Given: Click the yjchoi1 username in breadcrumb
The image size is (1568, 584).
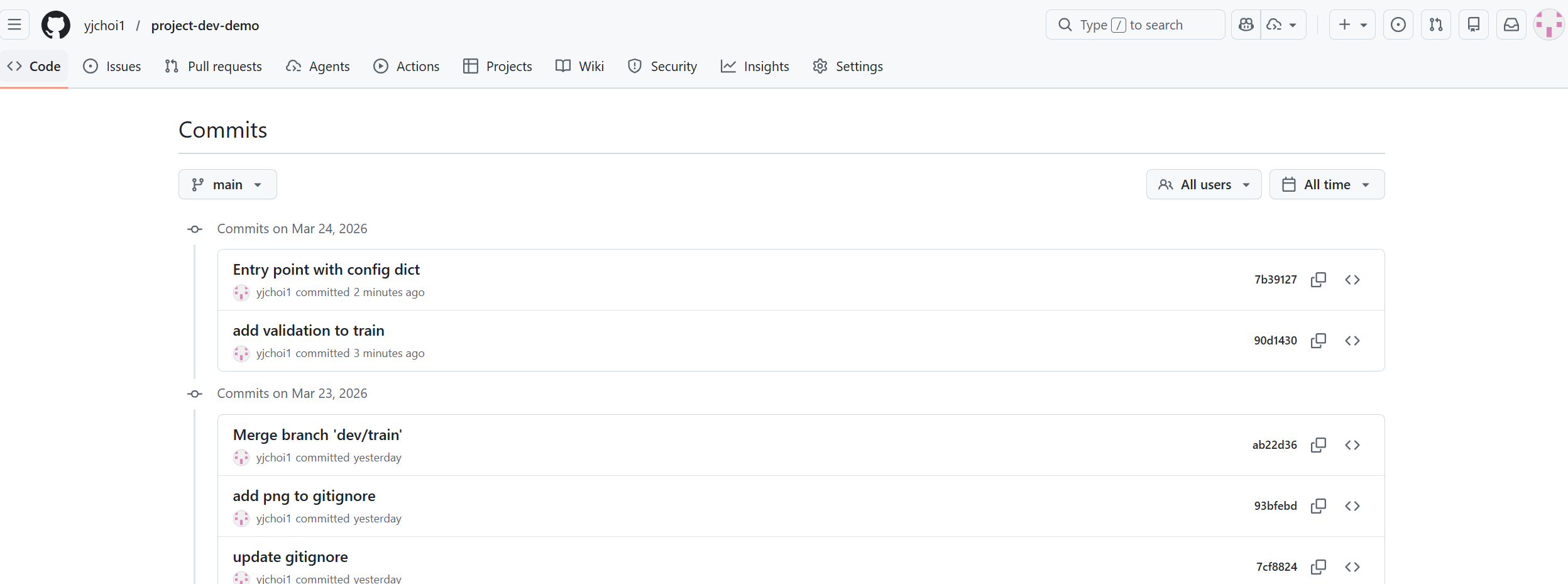Looking at the screenshot, I should 105,25.
